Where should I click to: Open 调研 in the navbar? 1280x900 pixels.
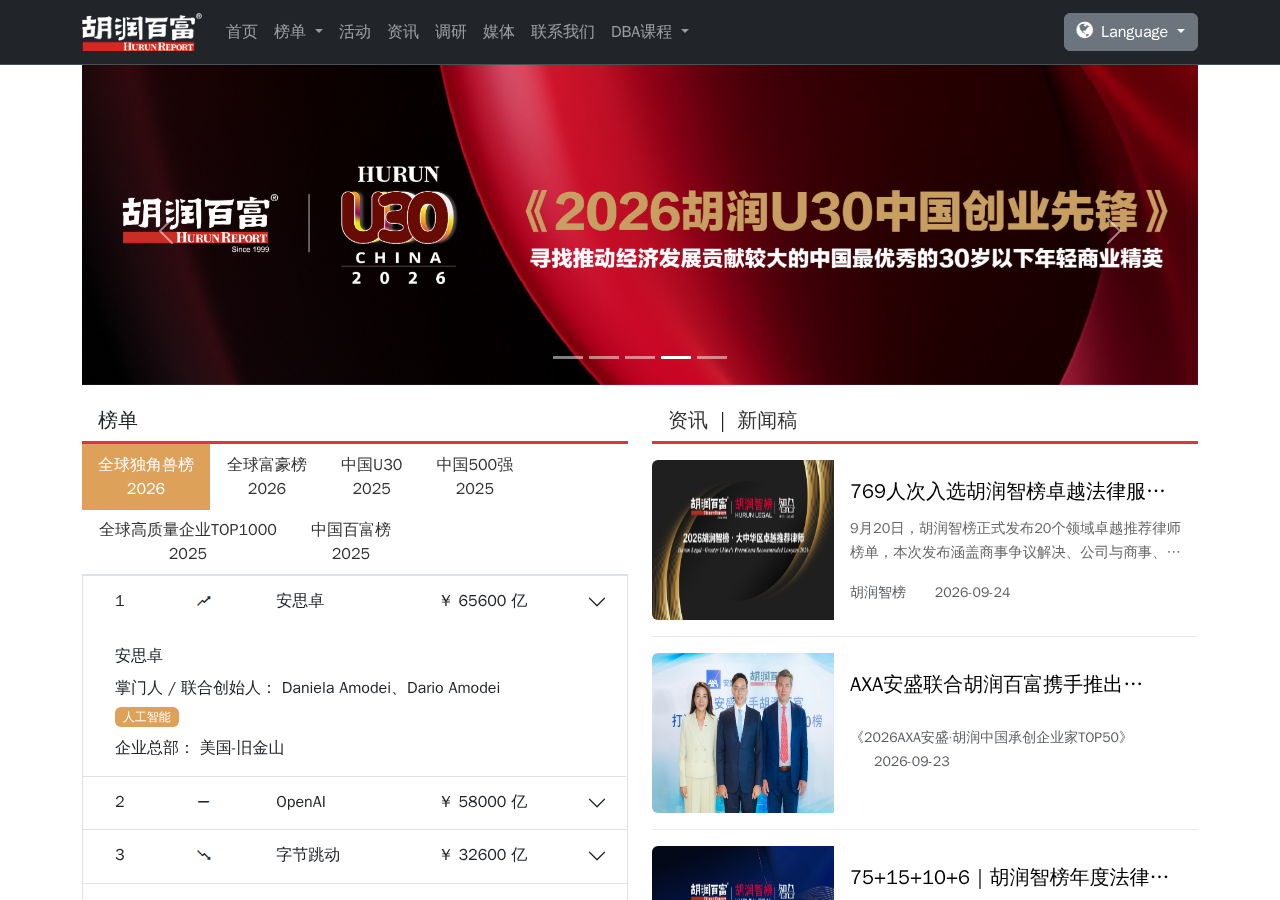451,32
